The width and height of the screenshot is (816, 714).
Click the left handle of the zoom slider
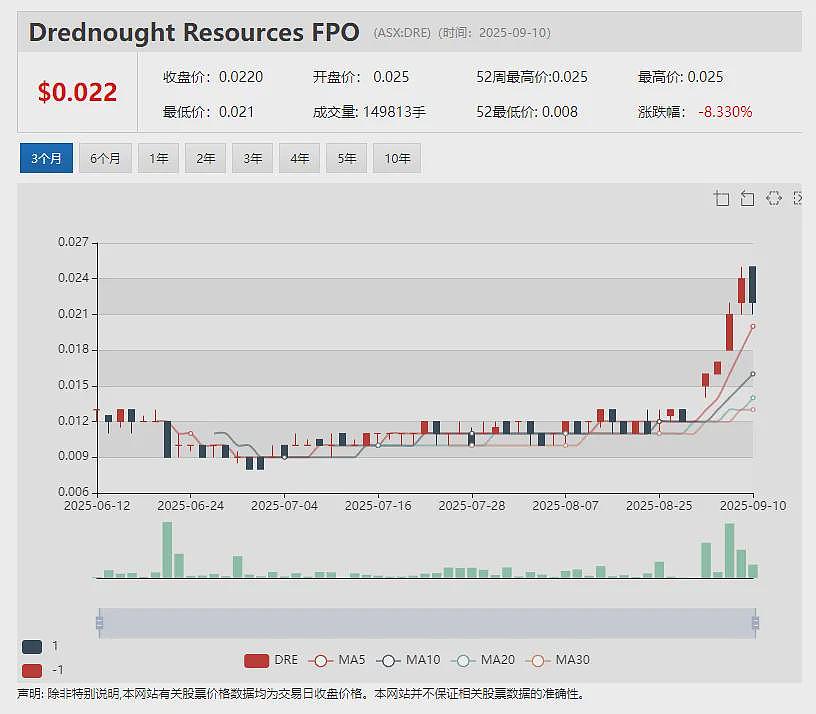pos(99,623)
